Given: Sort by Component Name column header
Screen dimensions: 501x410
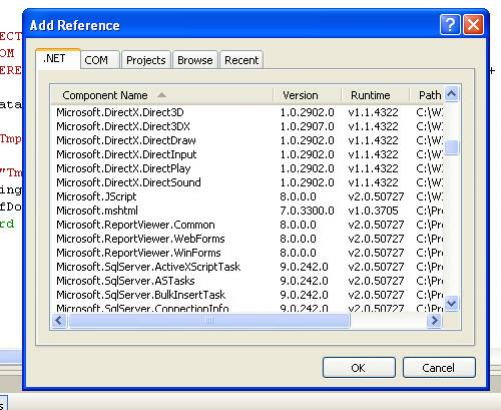Looking at the screenshot, I should 162,95.
